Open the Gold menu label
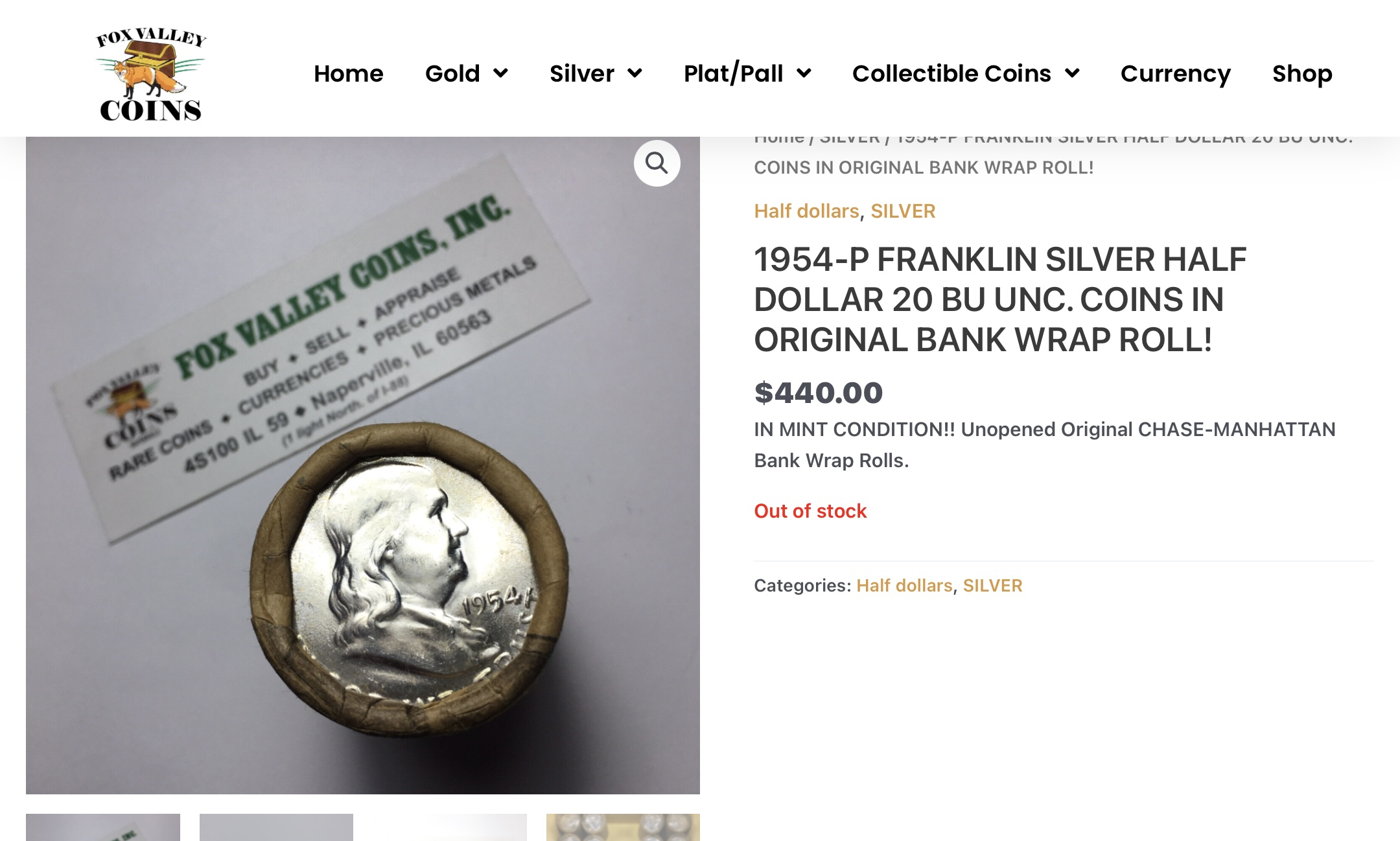The image size is (1400, 841). tap(452, 73)
